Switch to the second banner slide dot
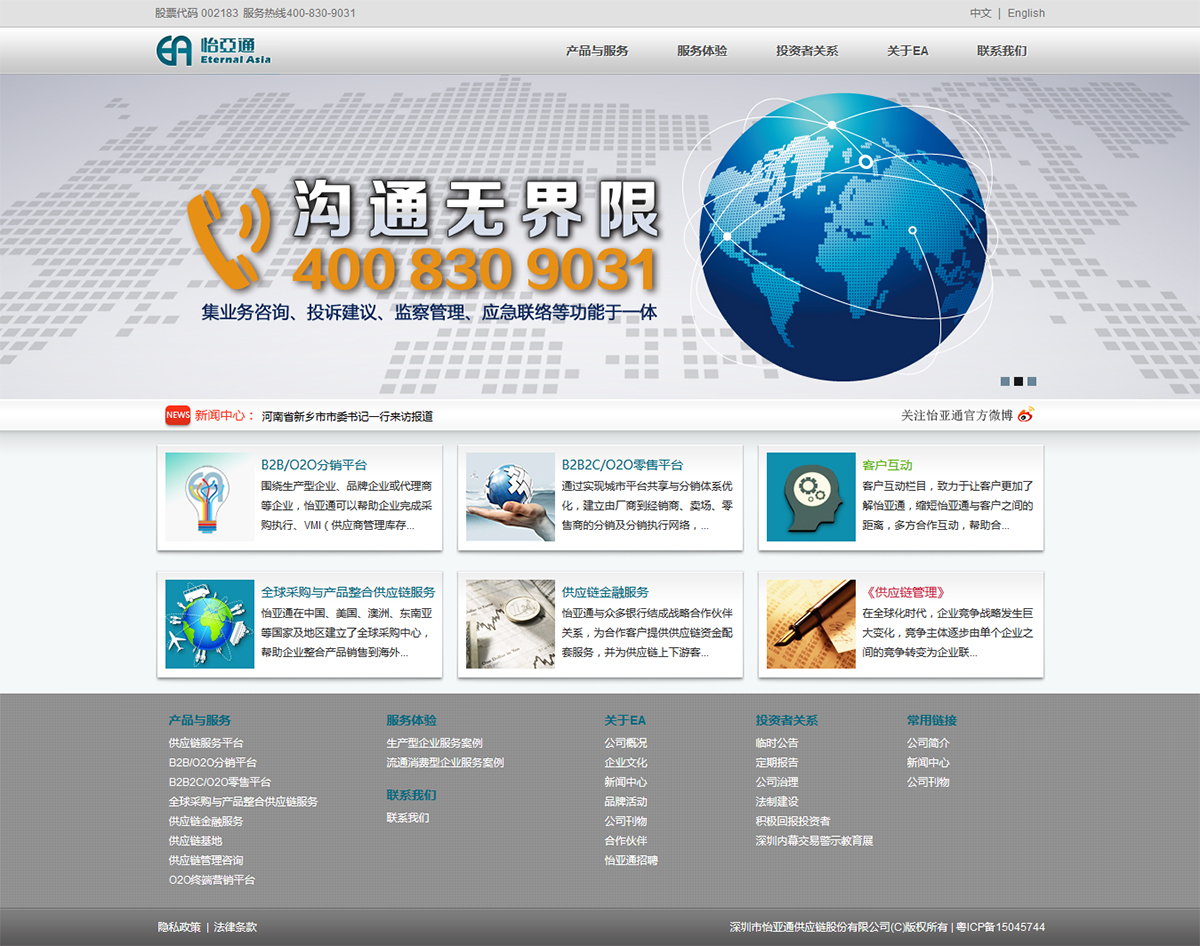The width and height of the screenshot is (1200, 946). coord(1018,381)
